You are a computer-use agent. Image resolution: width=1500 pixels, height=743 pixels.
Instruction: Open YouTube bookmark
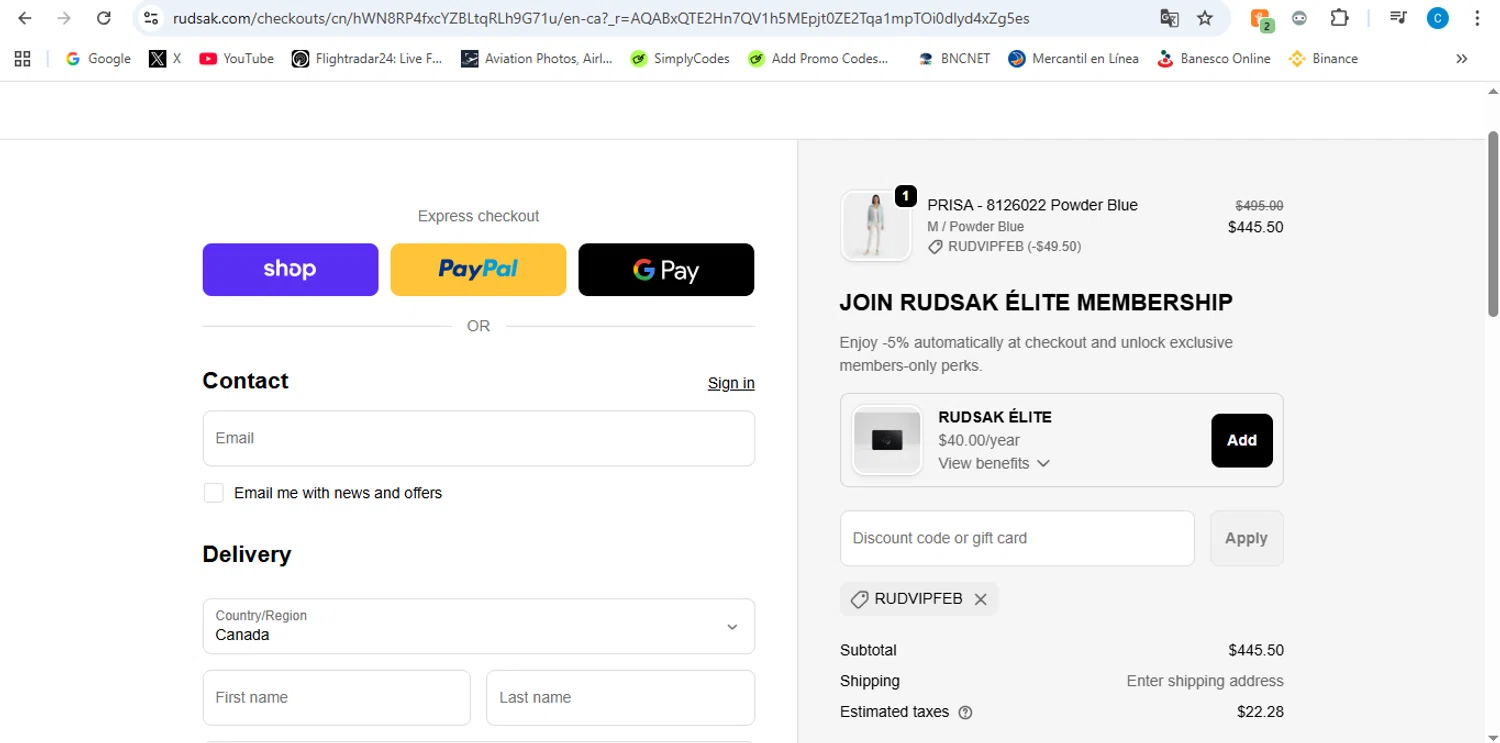[x=237, y=59]
